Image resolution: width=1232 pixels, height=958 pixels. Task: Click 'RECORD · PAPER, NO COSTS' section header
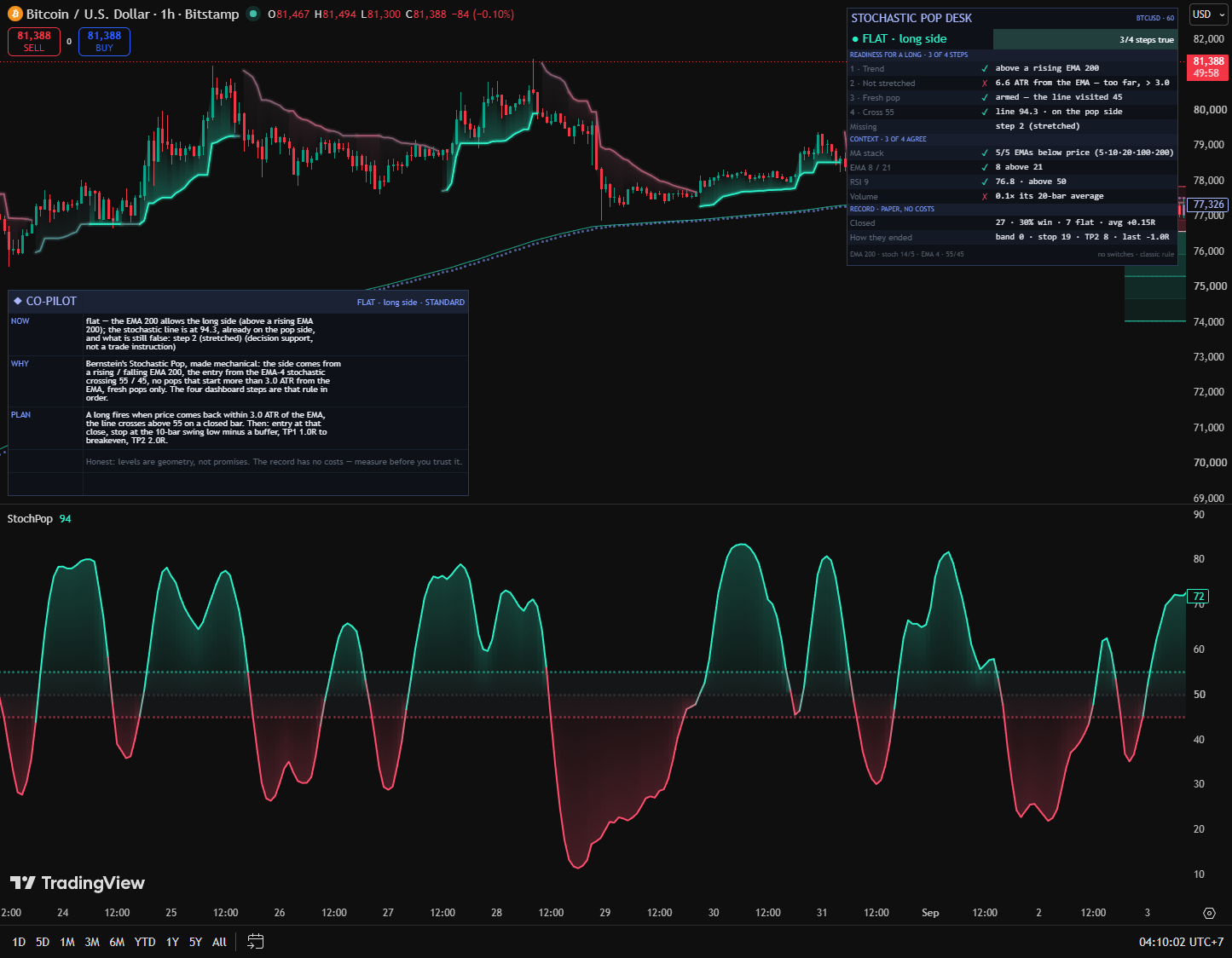coord(892,209)
